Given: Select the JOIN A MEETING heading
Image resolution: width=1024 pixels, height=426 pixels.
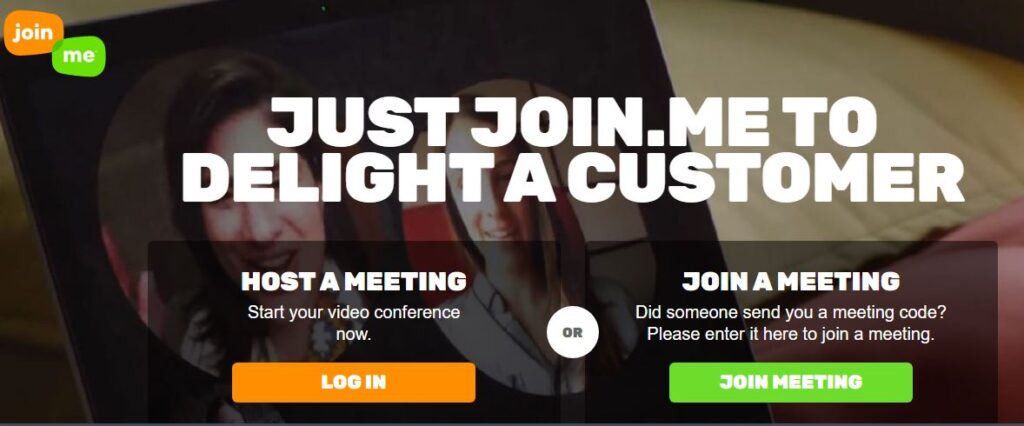Looking at the screenshot, I should click(x=790, y=281).
